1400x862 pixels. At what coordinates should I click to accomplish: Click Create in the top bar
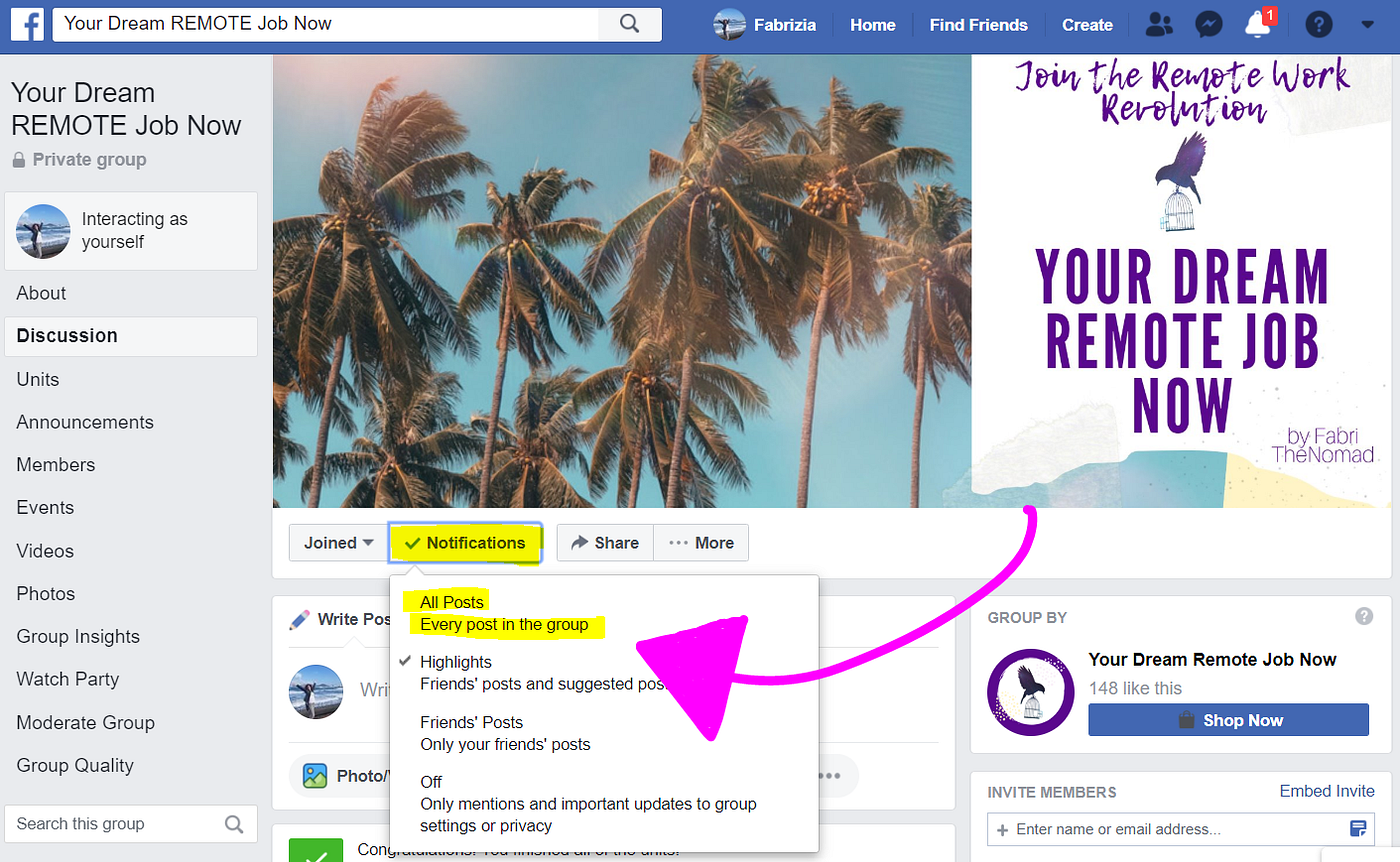pyautogui.click(x=1087, y=25)
